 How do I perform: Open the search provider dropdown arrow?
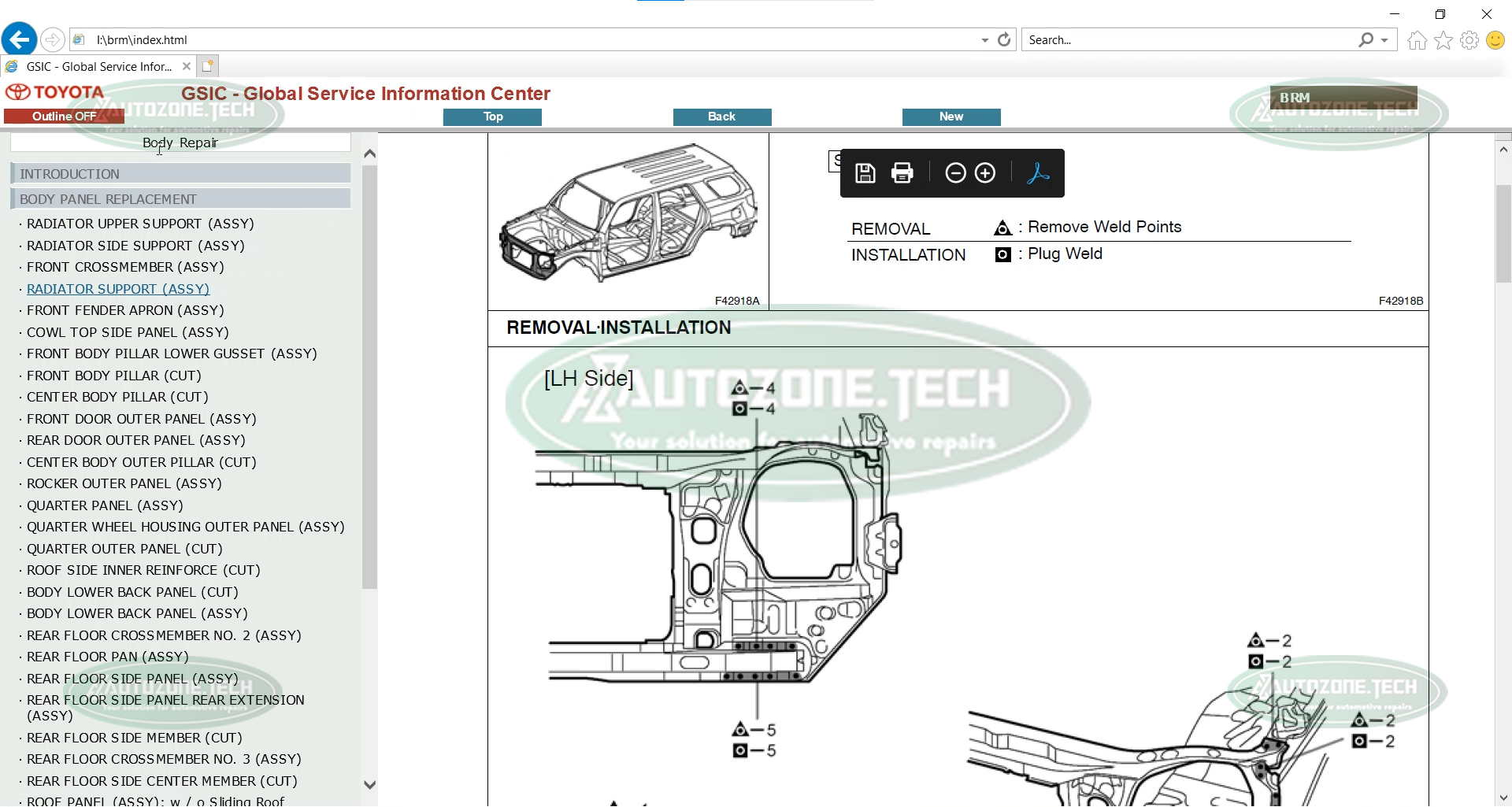1384,40
